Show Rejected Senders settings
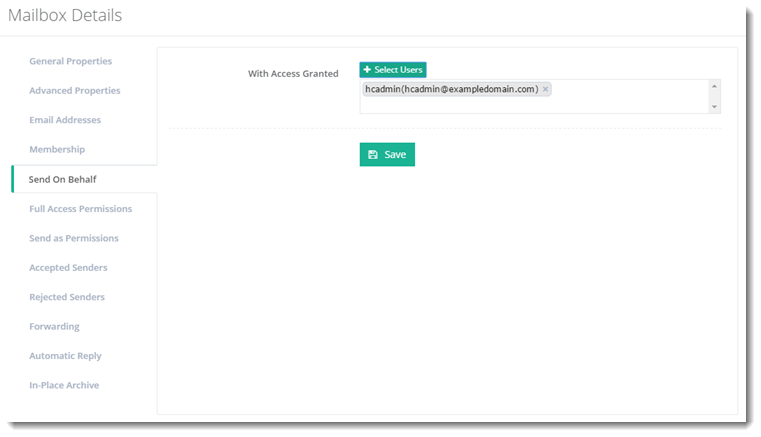This screenshot has width=761, height=437. [x=66, y=297]
